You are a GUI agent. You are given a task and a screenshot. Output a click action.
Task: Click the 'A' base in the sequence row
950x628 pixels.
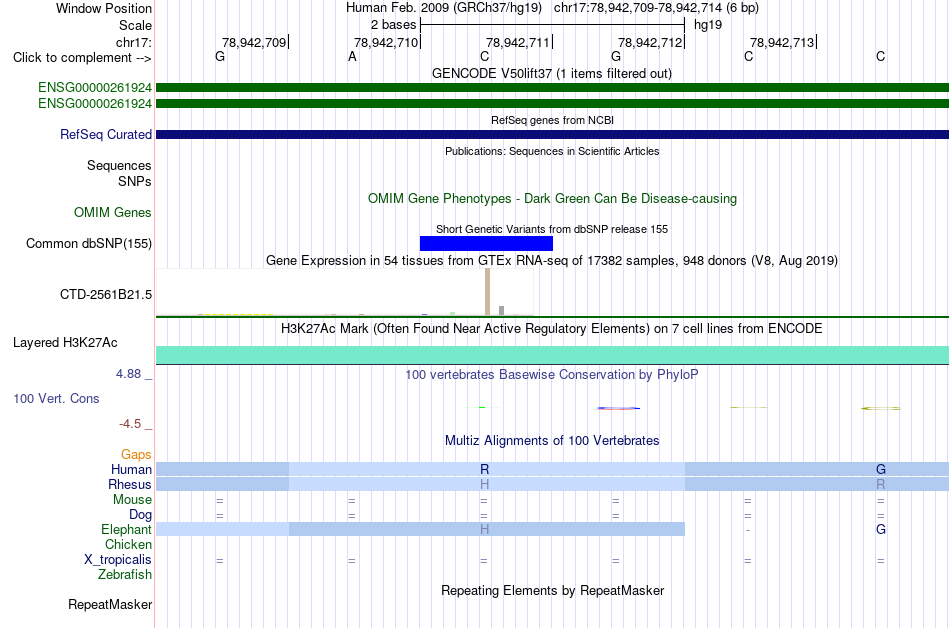[352, 56]
